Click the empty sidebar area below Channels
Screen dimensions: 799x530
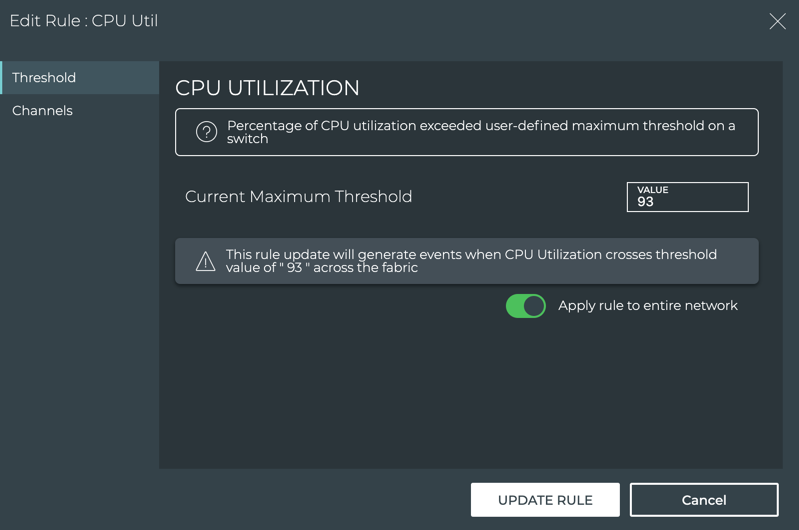click(79, 300)
